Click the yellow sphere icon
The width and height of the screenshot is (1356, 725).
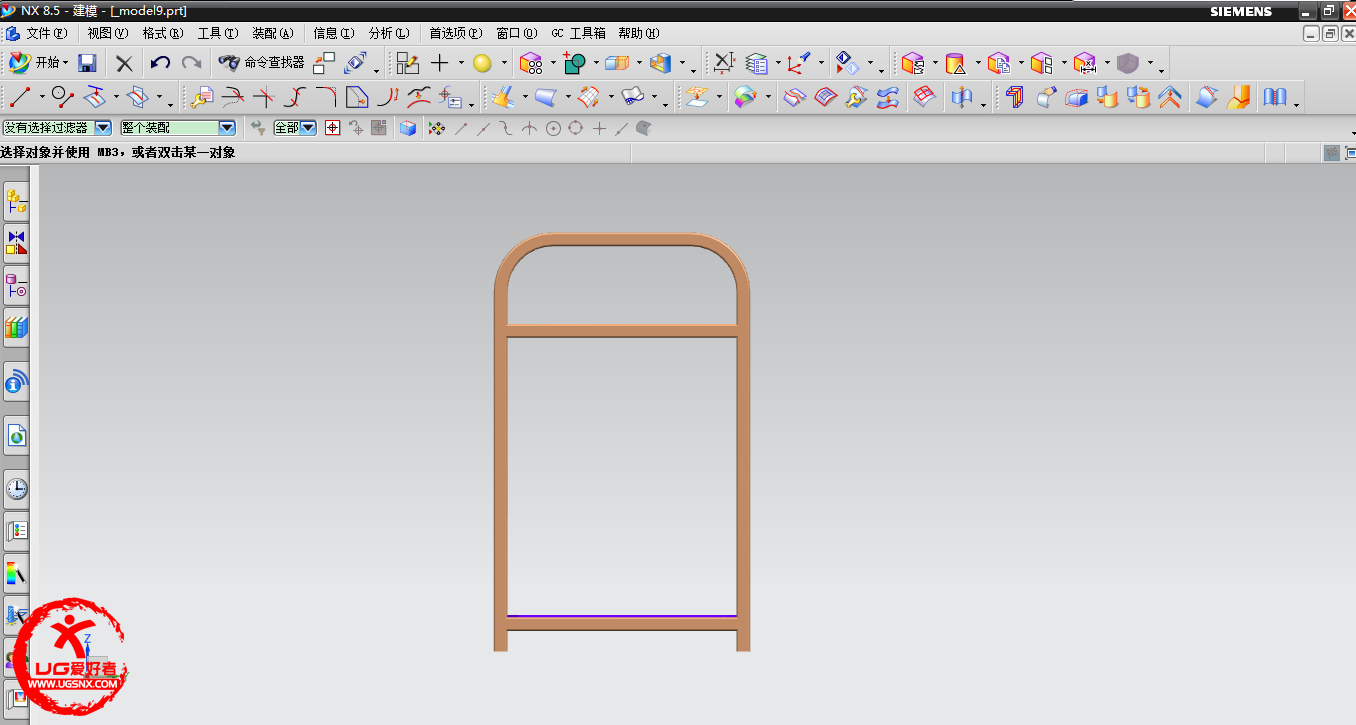(482, 63)
